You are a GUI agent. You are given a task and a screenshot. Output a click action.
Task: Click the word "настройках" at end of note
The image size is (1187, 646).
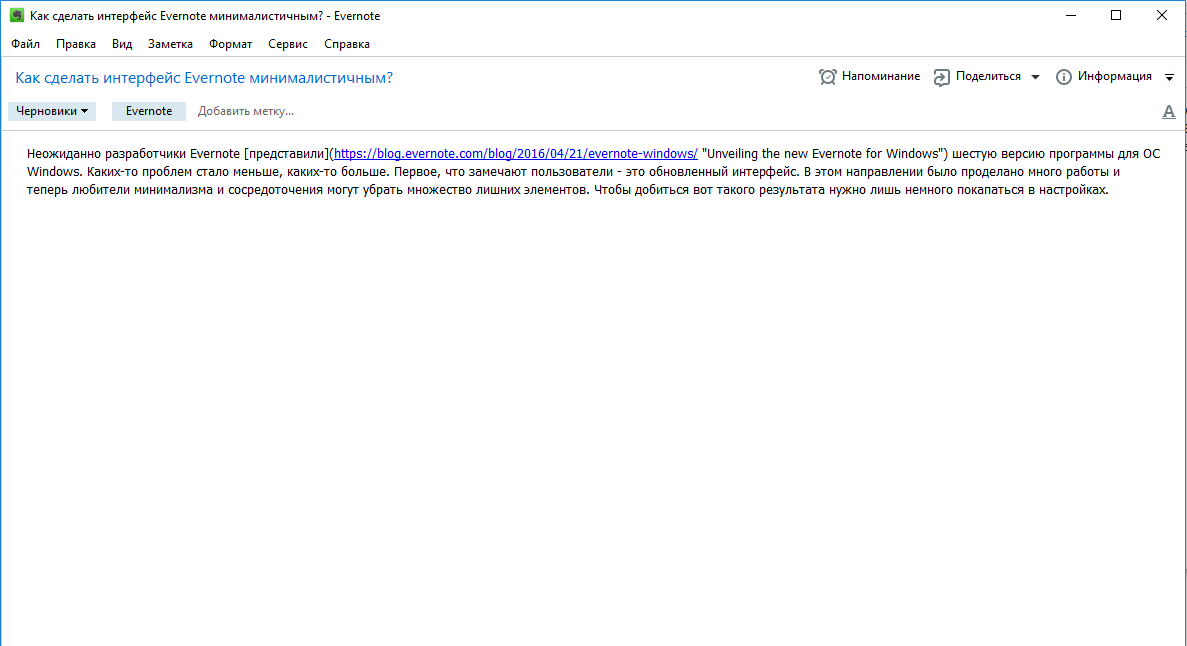1073,190
